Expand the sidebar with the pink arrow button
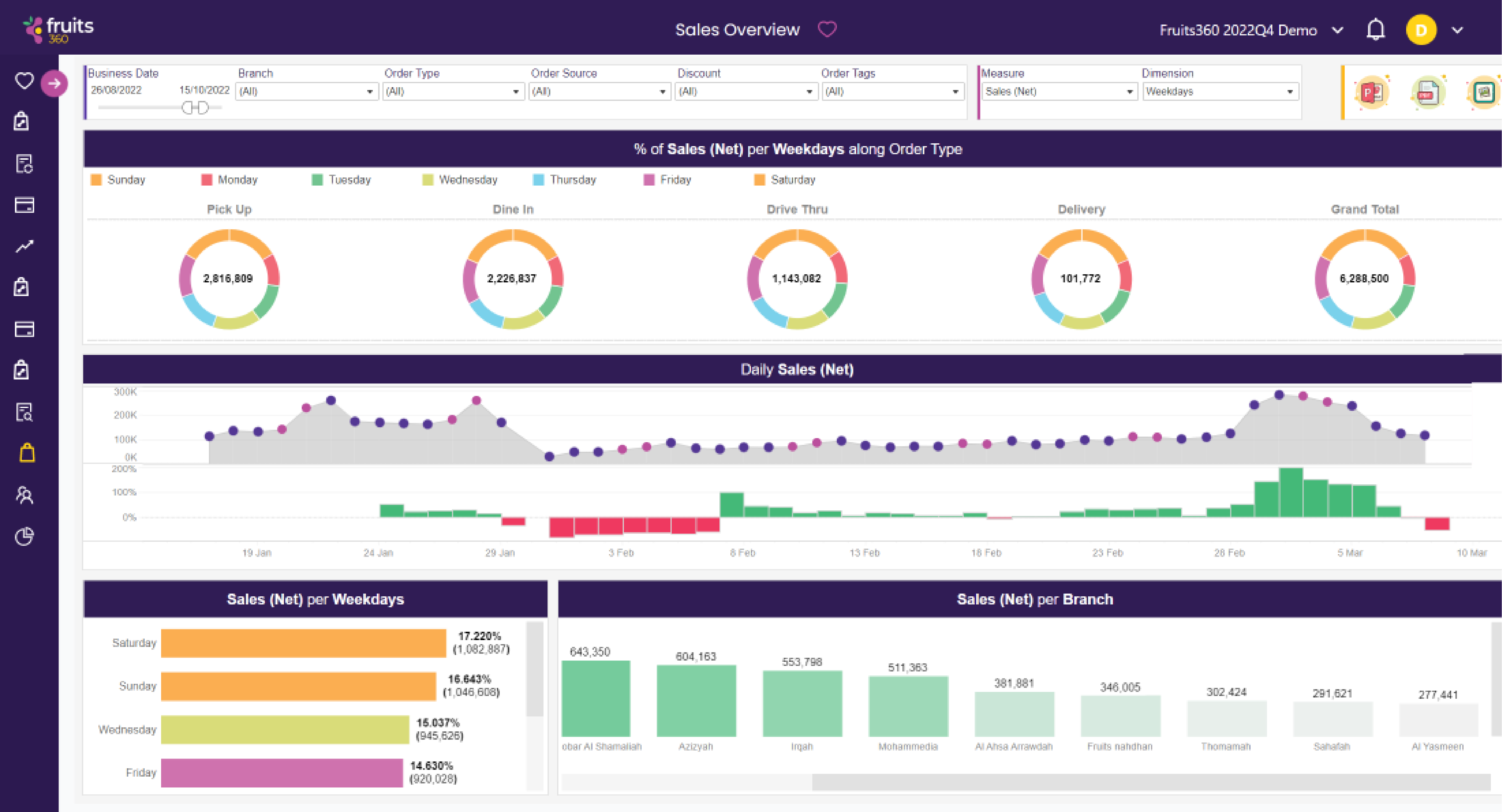1502x812 pixels. point(54,83)
